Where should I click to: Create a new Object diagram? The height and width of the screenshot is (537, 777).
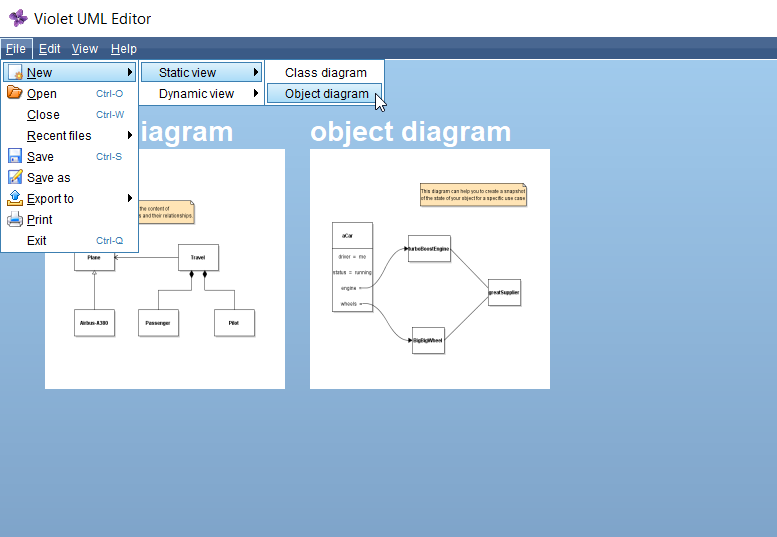[x=325, y=93]
